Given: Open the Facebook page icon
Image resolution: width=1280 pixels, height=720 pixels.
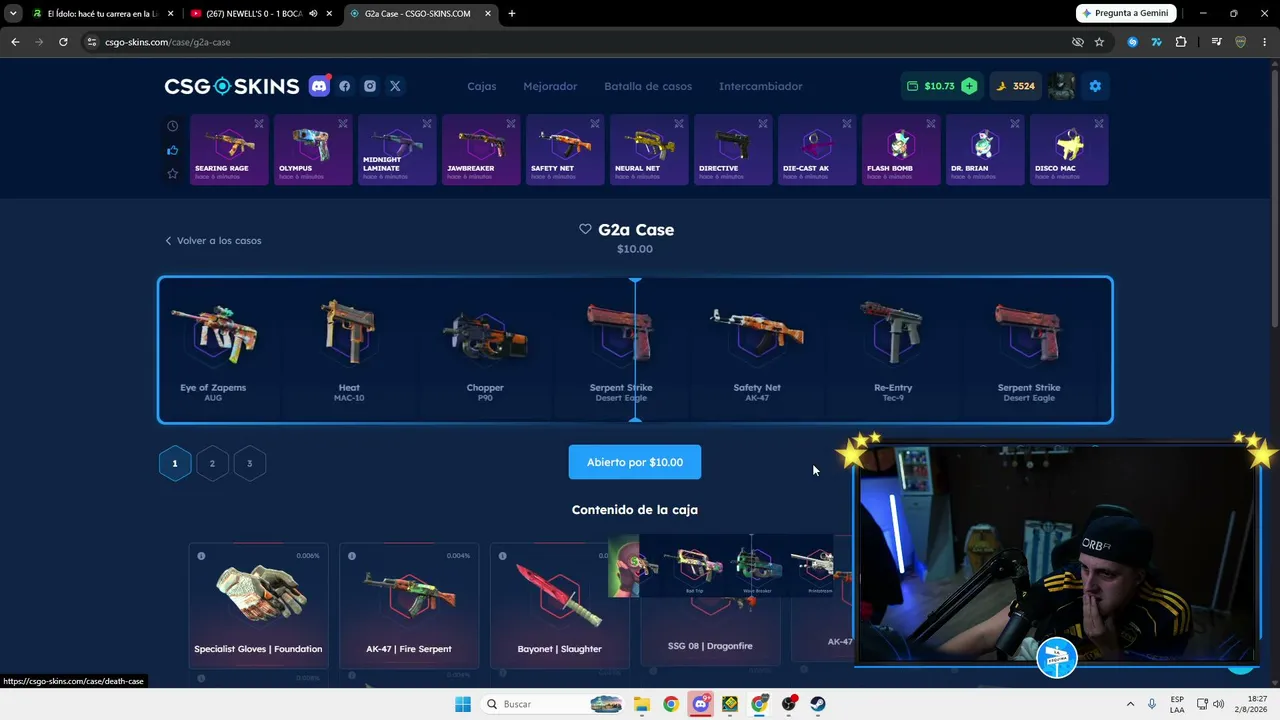Looking at the screenshot, I should pos(345,86).
